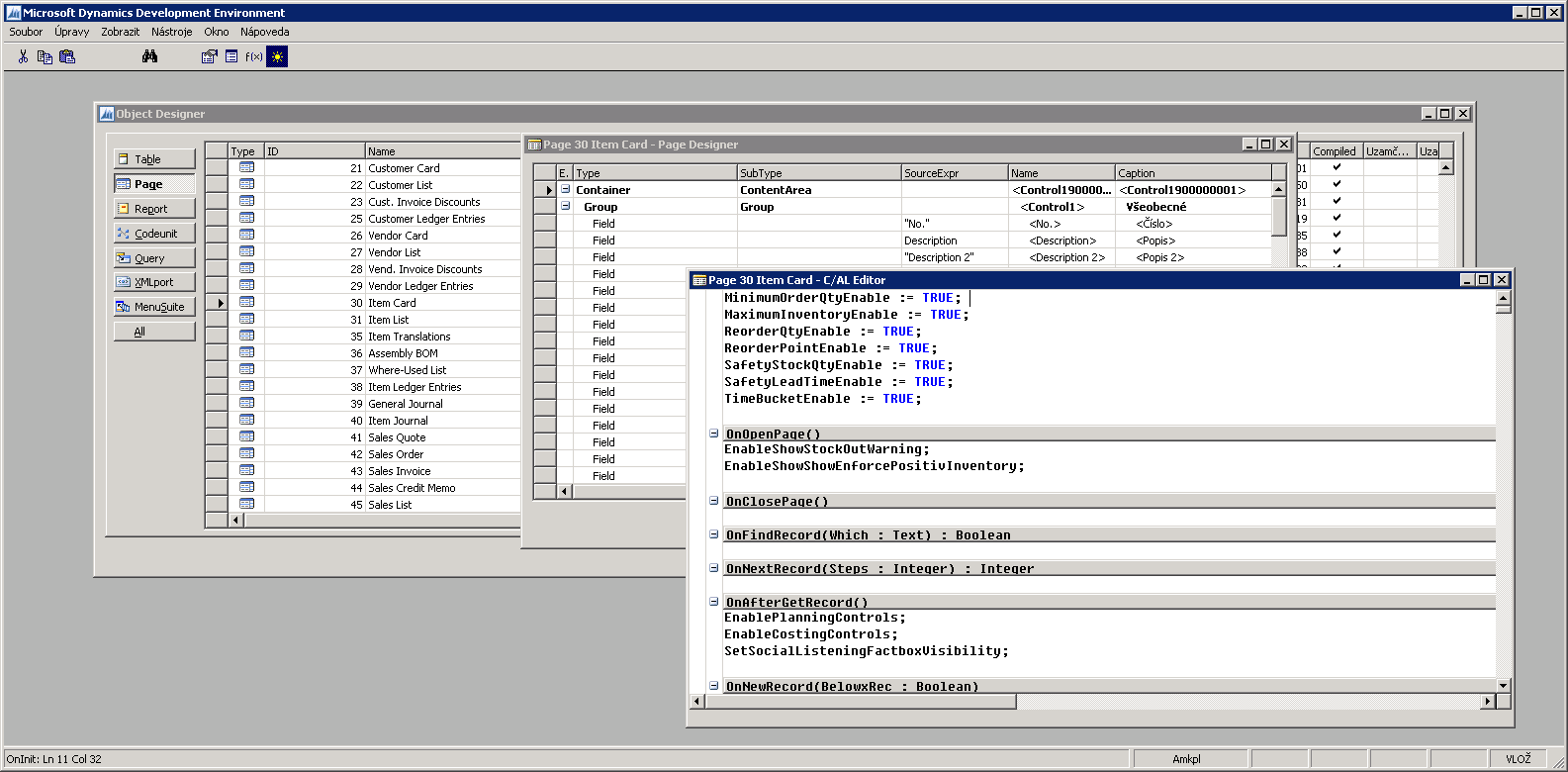Select the MenuSuite object type button
Viewport: 1568px width, 772px height.
pos(154,307)
